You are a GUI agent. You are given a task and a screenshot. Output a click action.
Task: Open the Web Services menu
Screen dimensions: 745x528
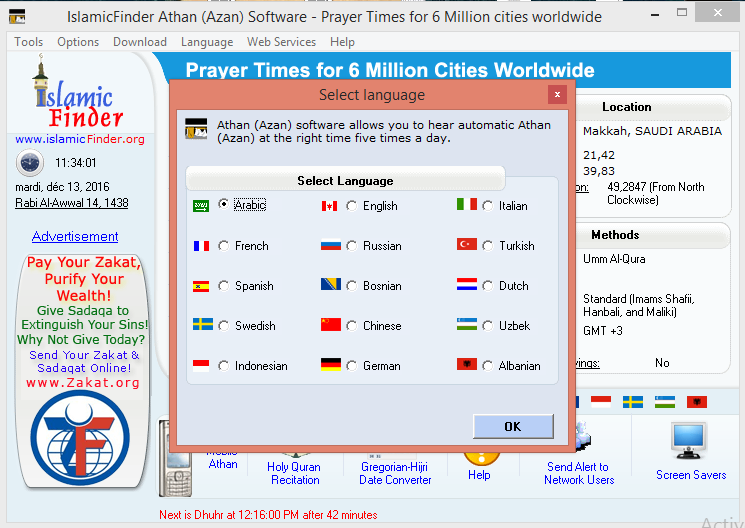[281, 42]
